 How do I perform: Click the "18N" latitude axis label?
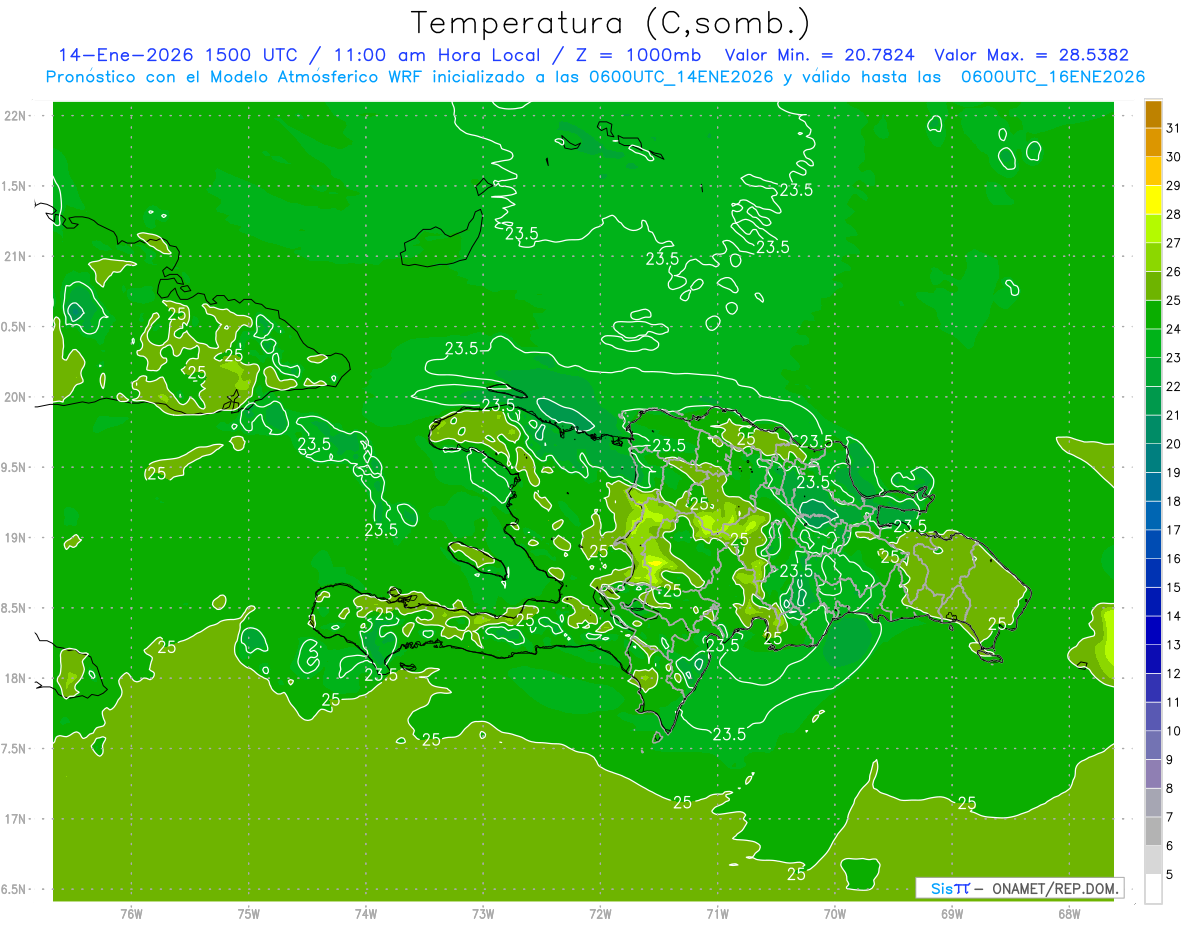pyautogui.click(x=15, y=679)
